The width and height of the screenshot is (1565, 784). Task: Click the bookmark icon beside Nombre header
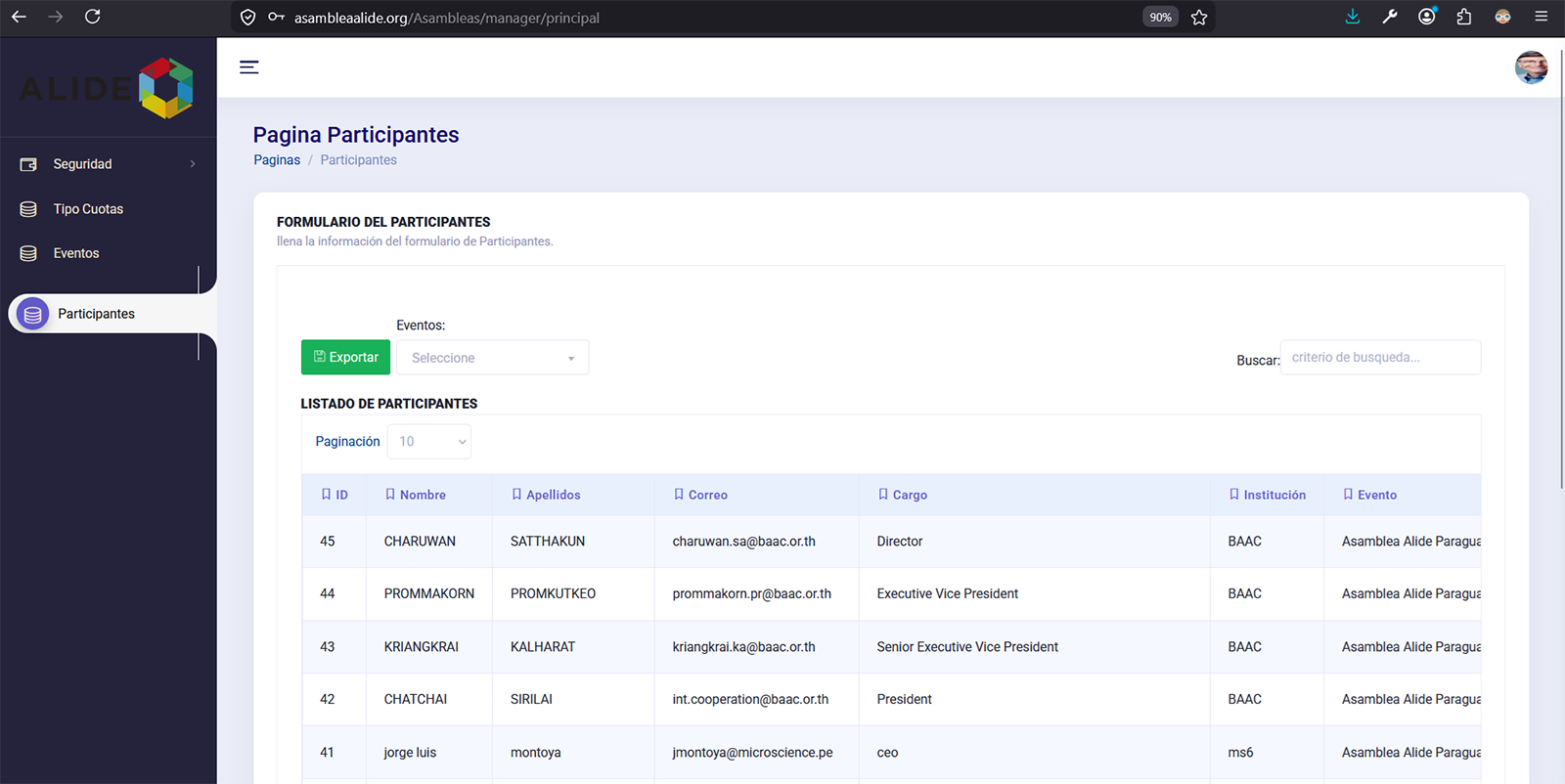(x=390, y=495)
